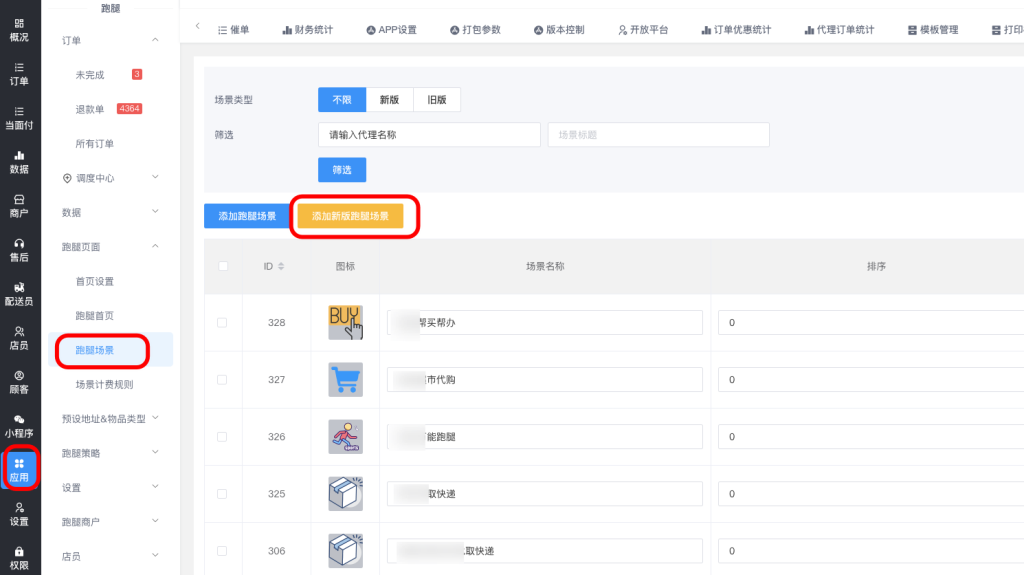Select the checkbox for row ID 326
The image size is (1024, 575).
[222, 437]
